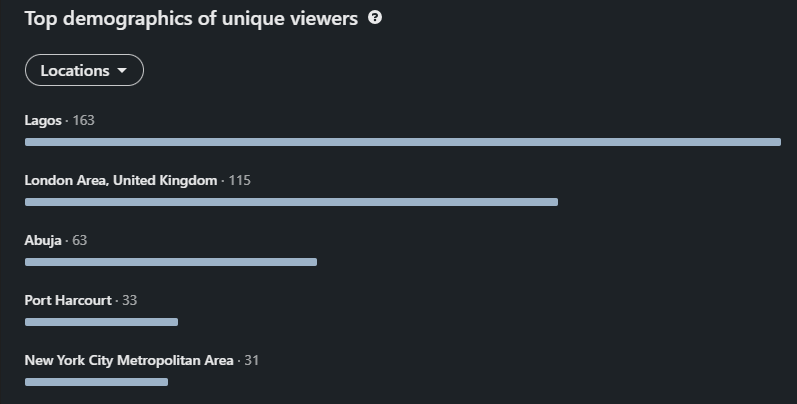Click the London Area viewers bar
797x404 pixels.
pyautogui.click(x=291, y=202)
